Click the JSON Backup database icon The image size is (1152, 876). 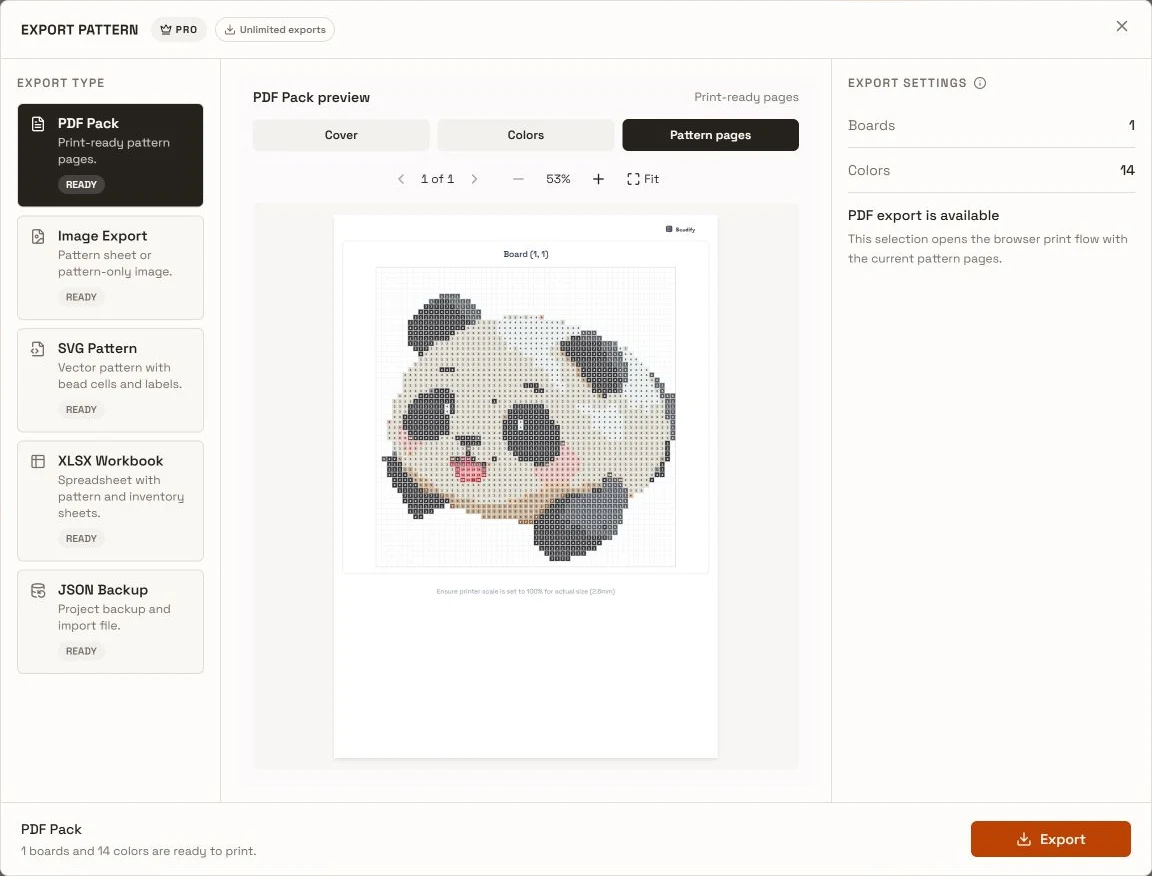point(38,590)
